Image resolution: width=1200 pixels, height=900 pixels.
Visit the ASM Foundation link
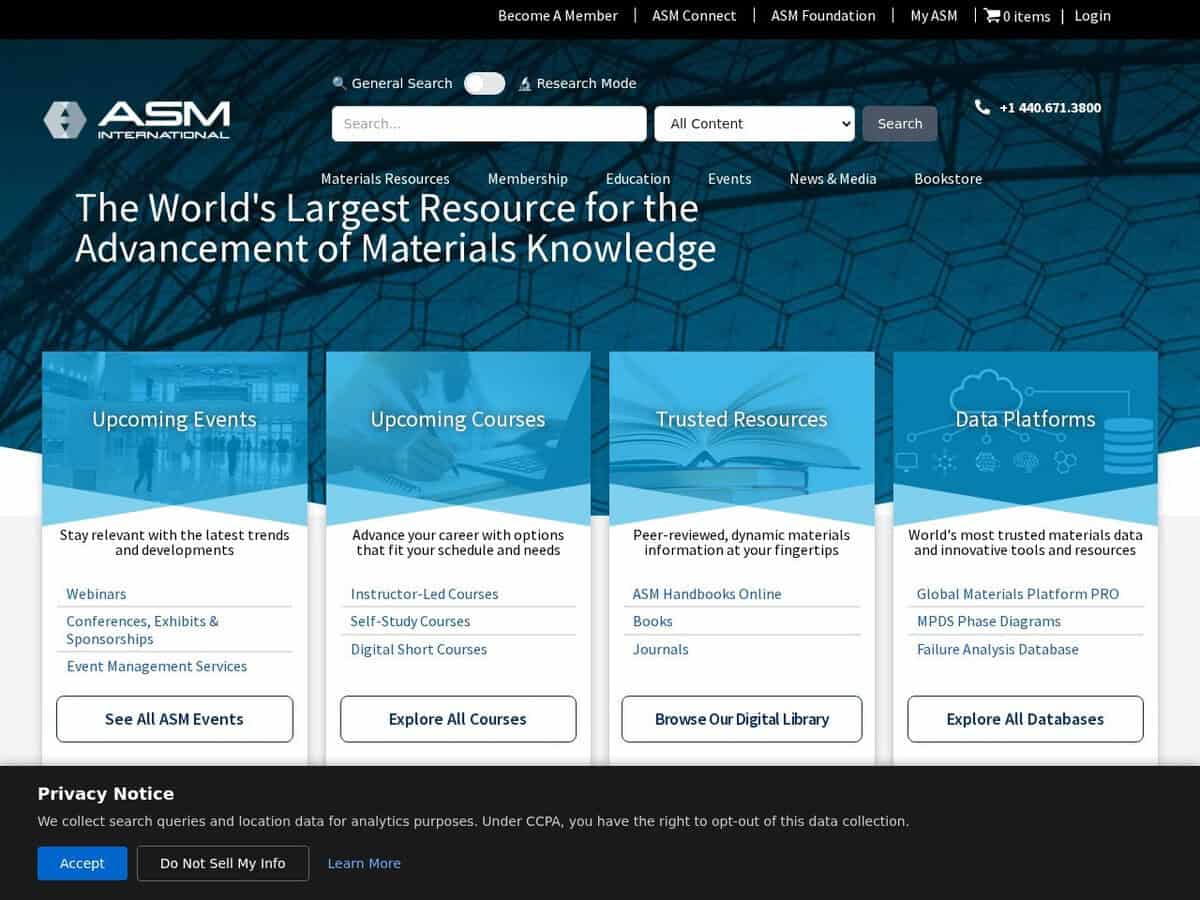823,16
